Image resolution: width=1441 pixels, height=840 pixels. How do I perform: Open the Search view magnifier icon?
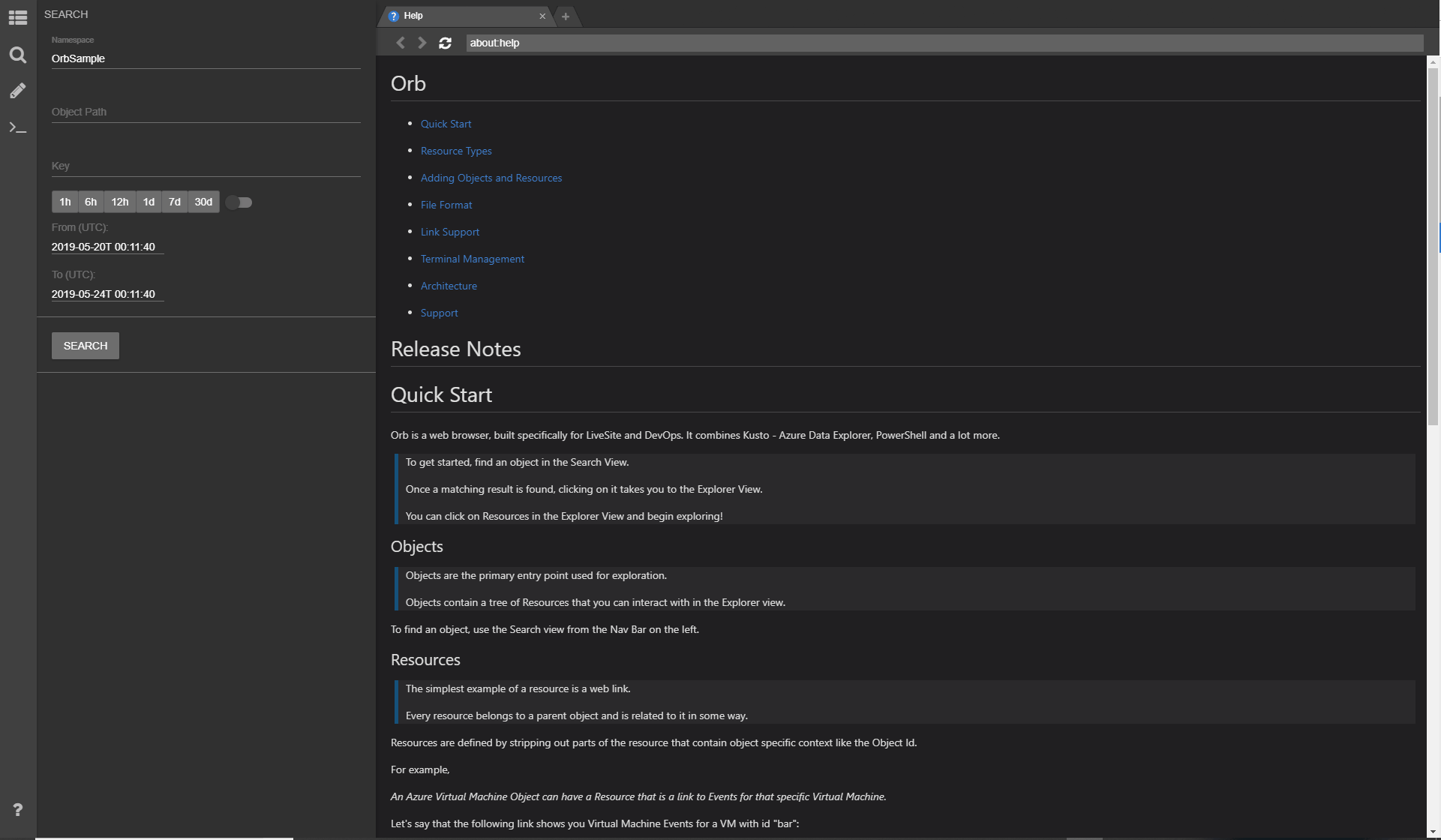click(x=18, y=55)
